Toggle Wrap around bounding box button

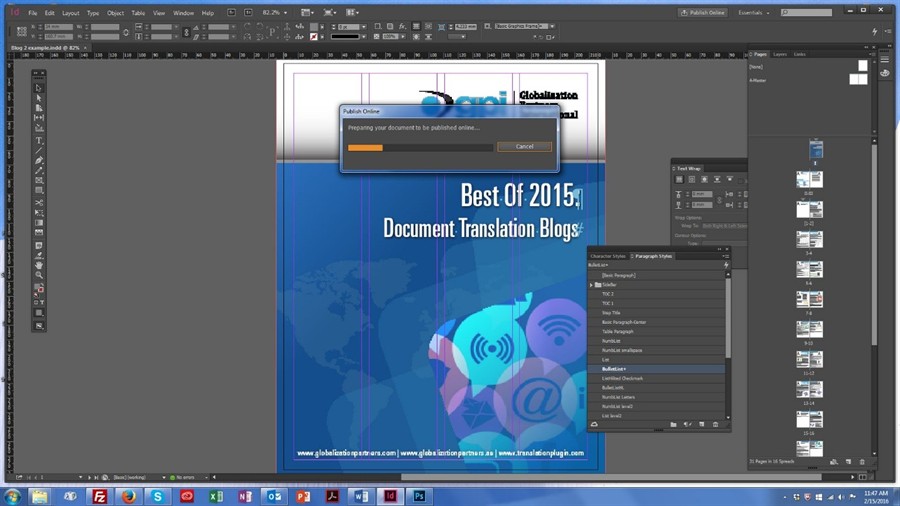(692, 180)
